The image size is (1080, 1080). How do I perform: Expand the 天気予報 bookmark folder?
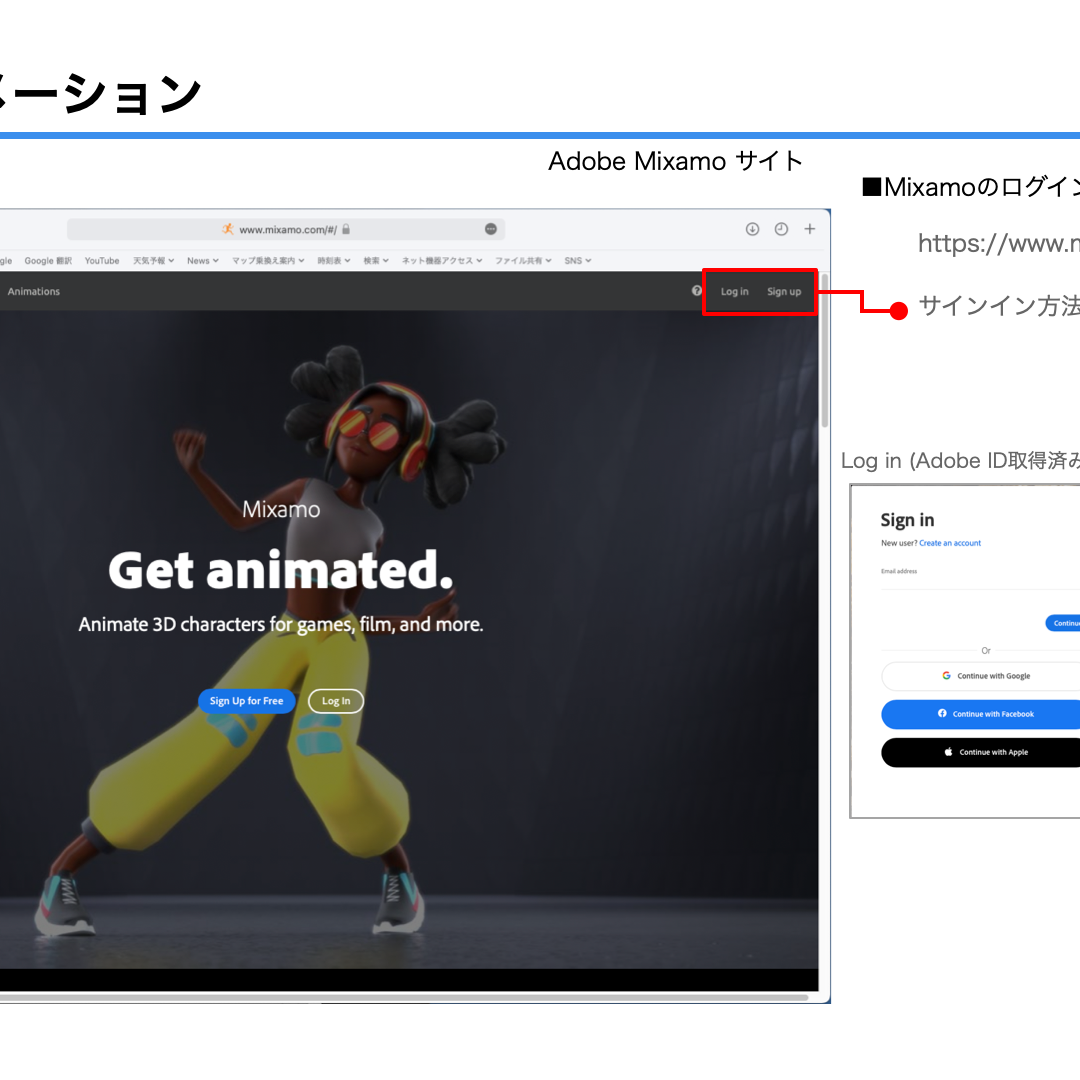pos(154,261)
